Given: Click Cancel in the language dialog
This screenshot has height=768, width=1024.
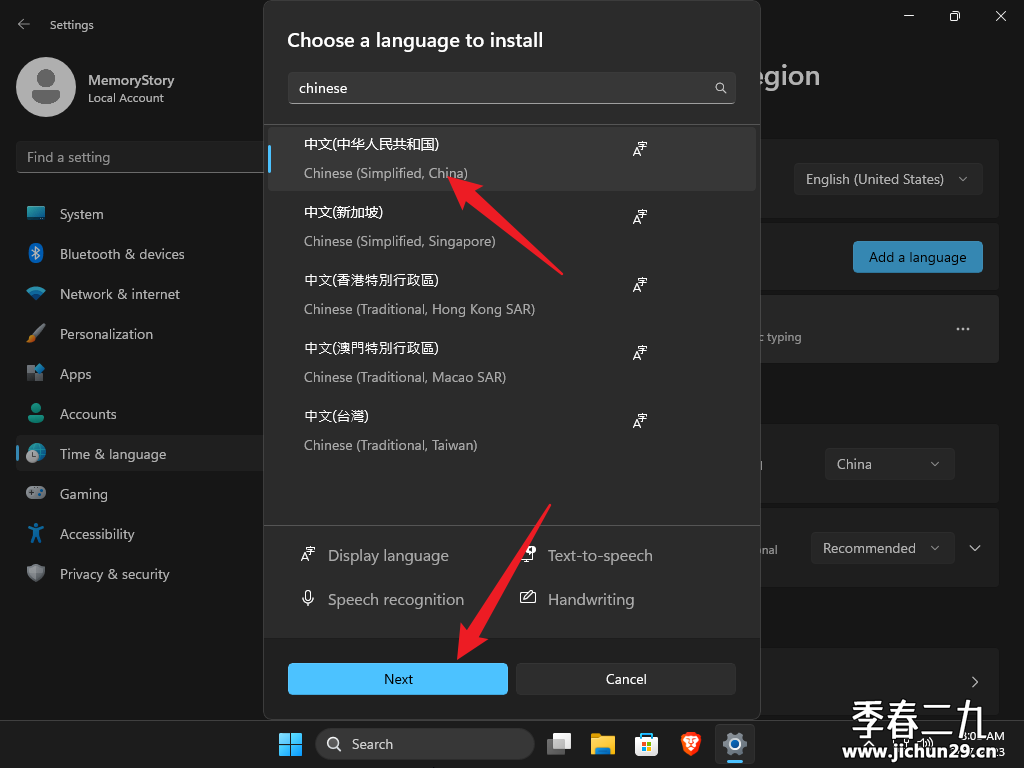Looking at the screenshot, I should tap(626, 679).
